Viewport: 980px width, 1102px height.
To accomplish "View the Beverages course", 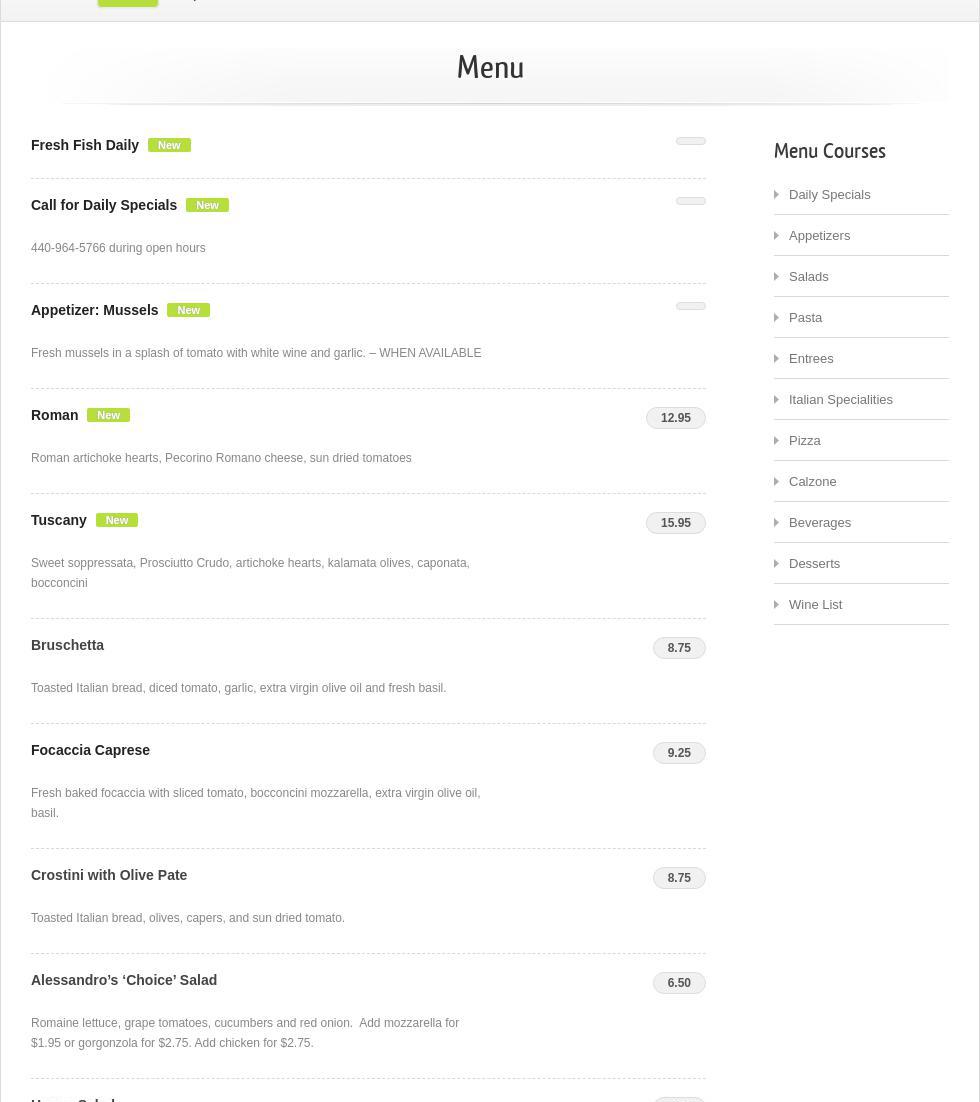I will click(819, 523).
